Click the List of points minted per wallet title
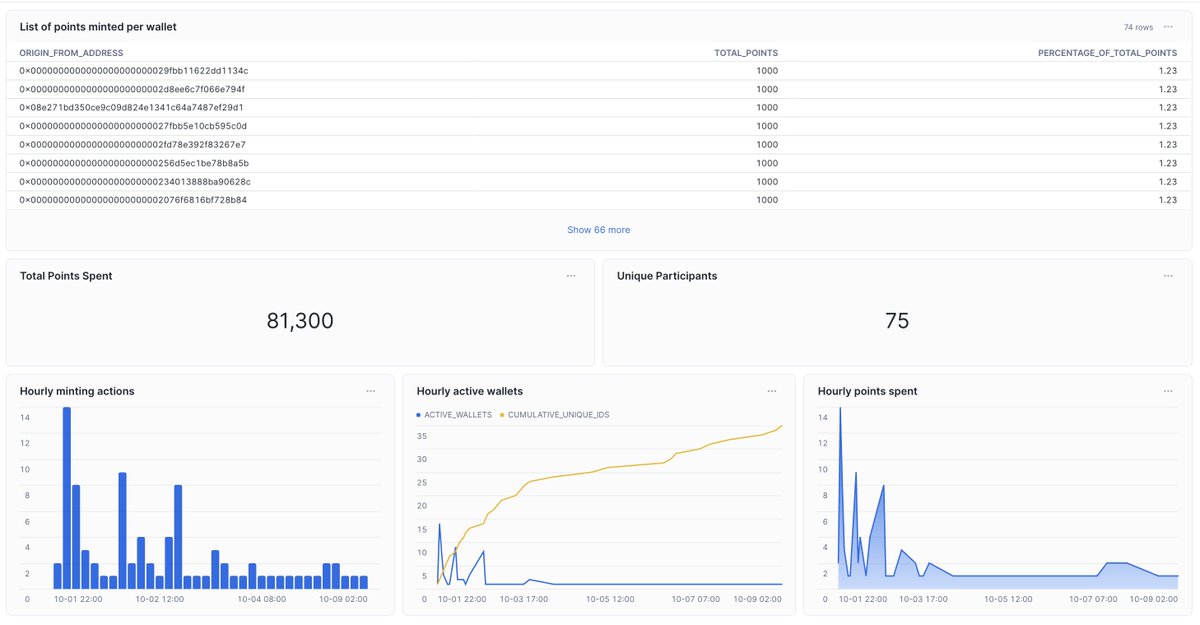The image size is (1200, 625). [98, 27]
